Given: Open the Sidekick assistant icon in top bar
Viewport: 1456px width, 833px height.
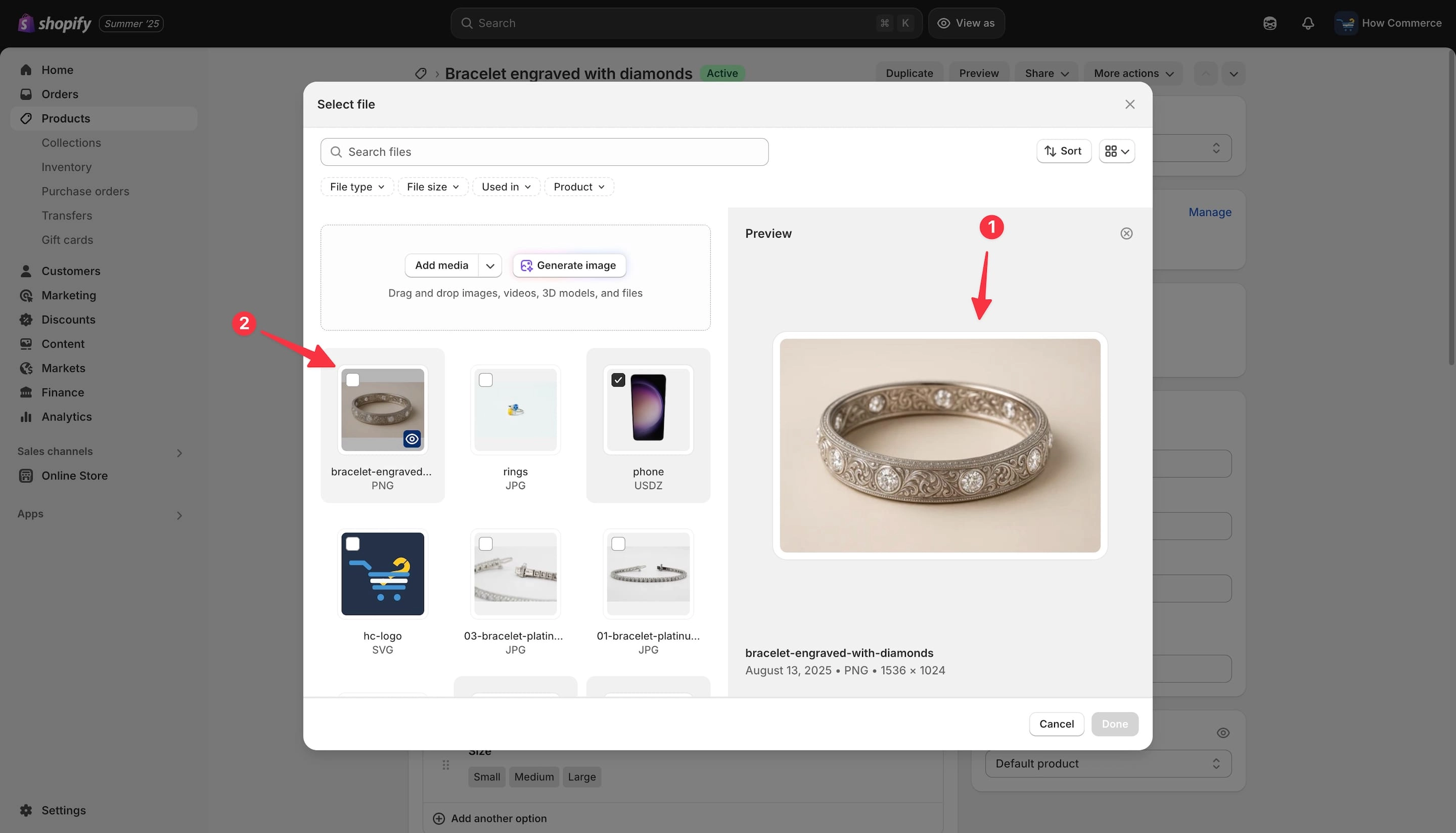Looking at the screenshot, I should coord(1269,23).
